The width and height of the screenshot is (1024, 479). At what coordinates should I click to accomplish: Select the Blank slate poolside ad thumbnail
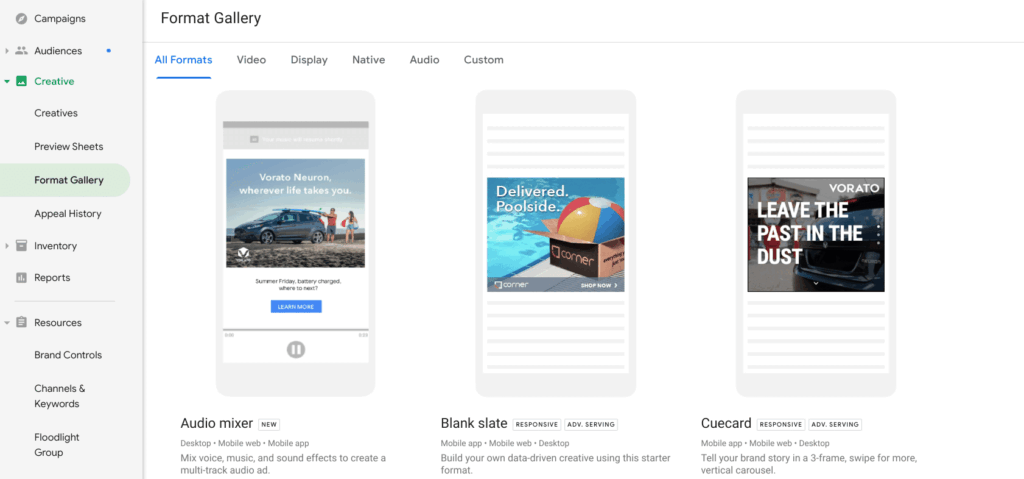pos(555,234)
